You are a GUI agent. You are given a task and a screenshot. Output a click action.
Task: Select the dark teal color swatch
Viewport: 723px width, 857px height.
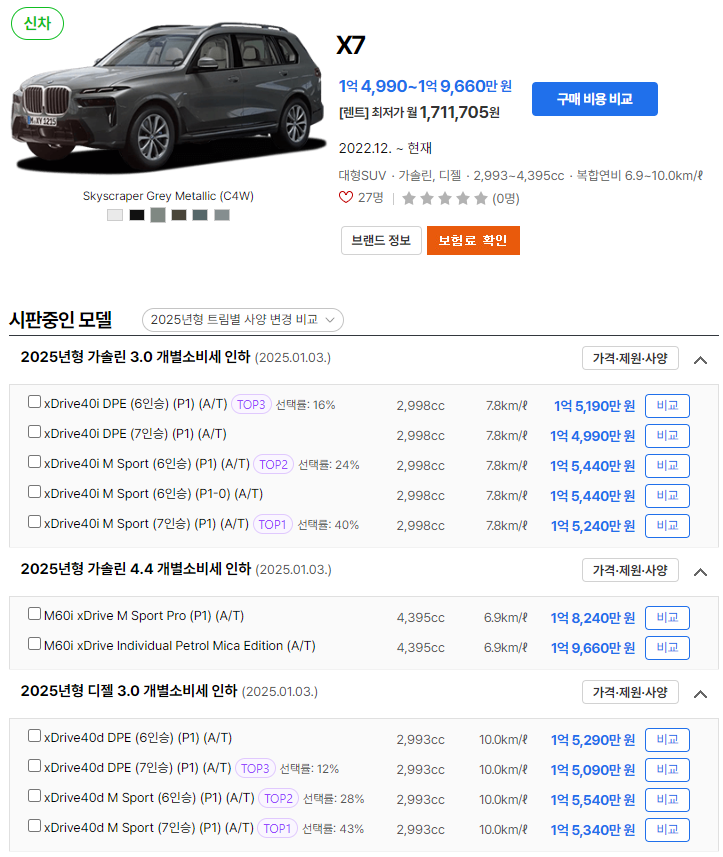200,215
